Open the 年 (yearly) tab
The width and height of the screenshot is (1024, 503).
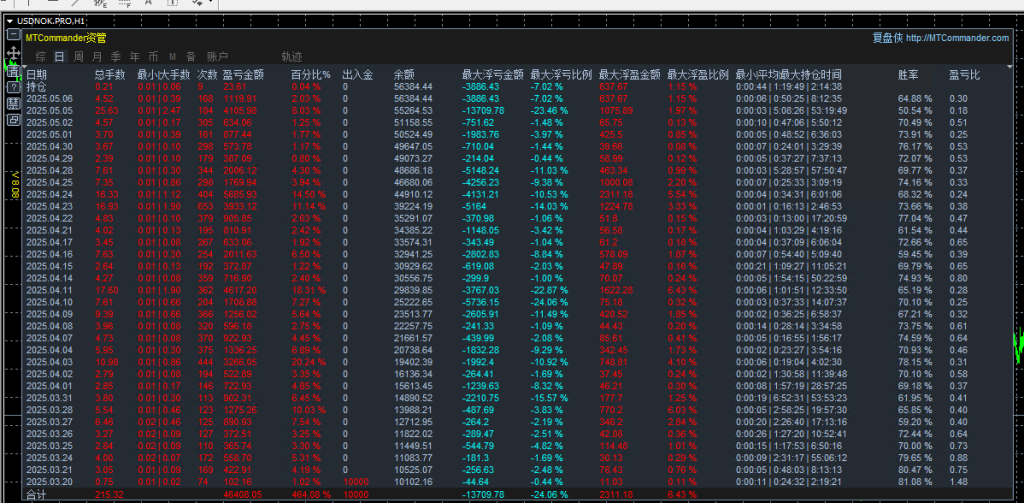click(x=134, y=57)
